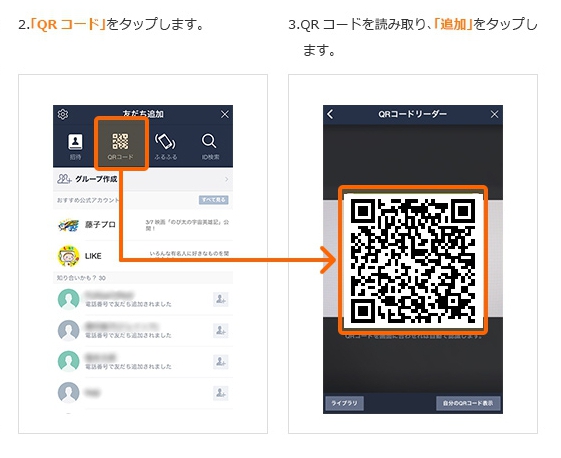Image resolution: width=561 pixels, height=458 pixels.
Task: Go back from QRコードリーダー screen
Action: pos(330,114)
